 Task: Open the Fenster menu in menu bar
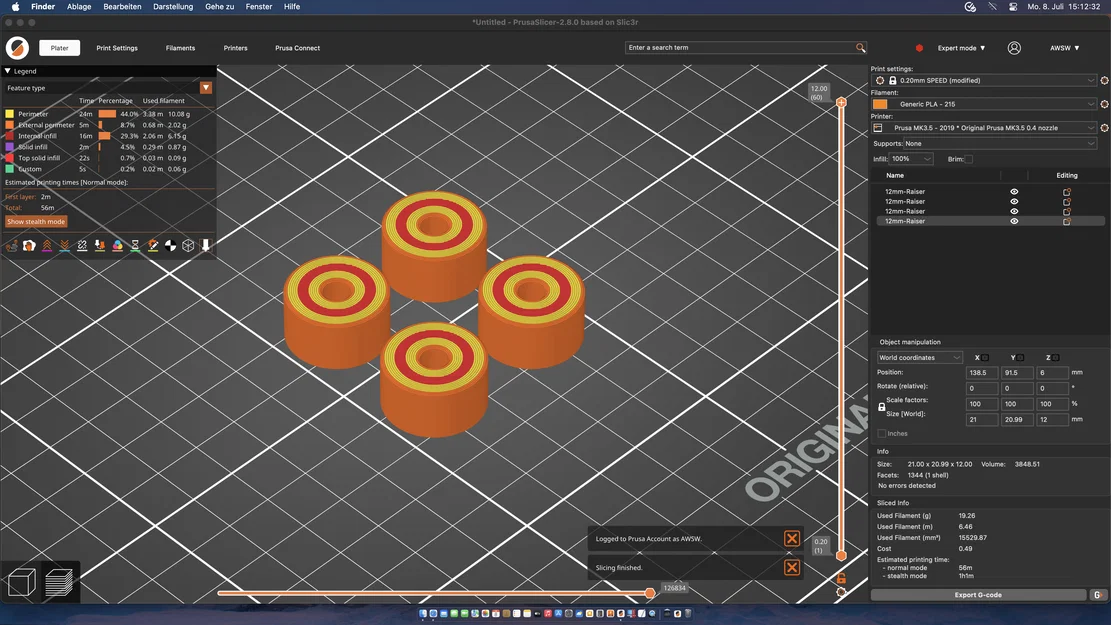click(259, 6)
